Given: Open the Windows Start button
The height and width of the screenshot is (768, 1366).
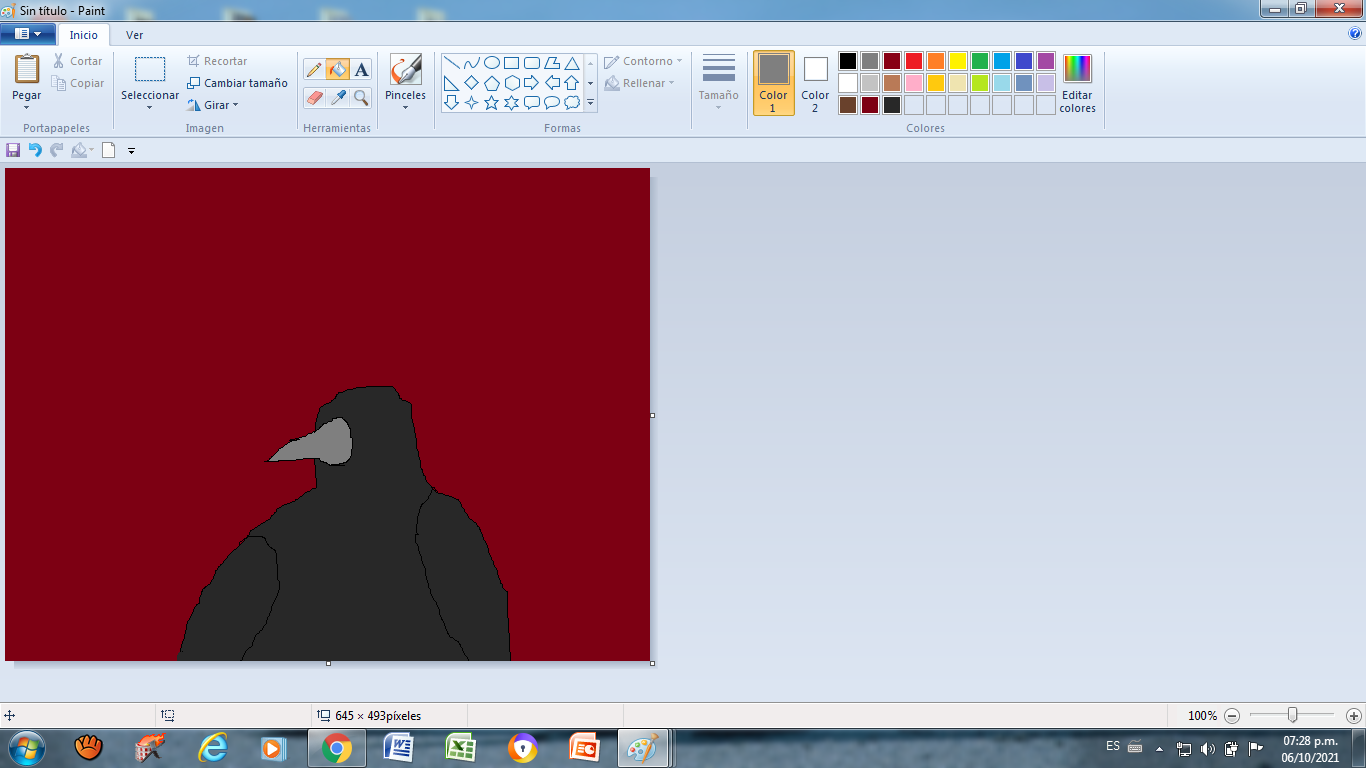Looking at the screenshot, I should pyautogui.click(x=26, y=748).
